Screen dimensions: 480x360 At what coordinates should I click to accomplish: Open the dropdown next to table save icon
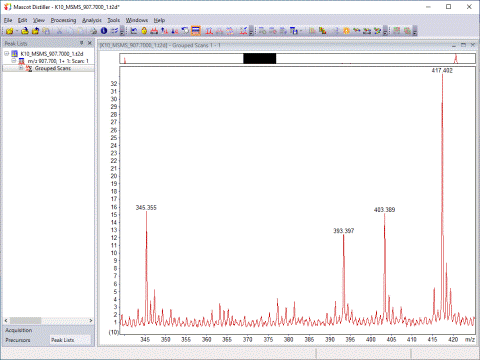[301, 31]
